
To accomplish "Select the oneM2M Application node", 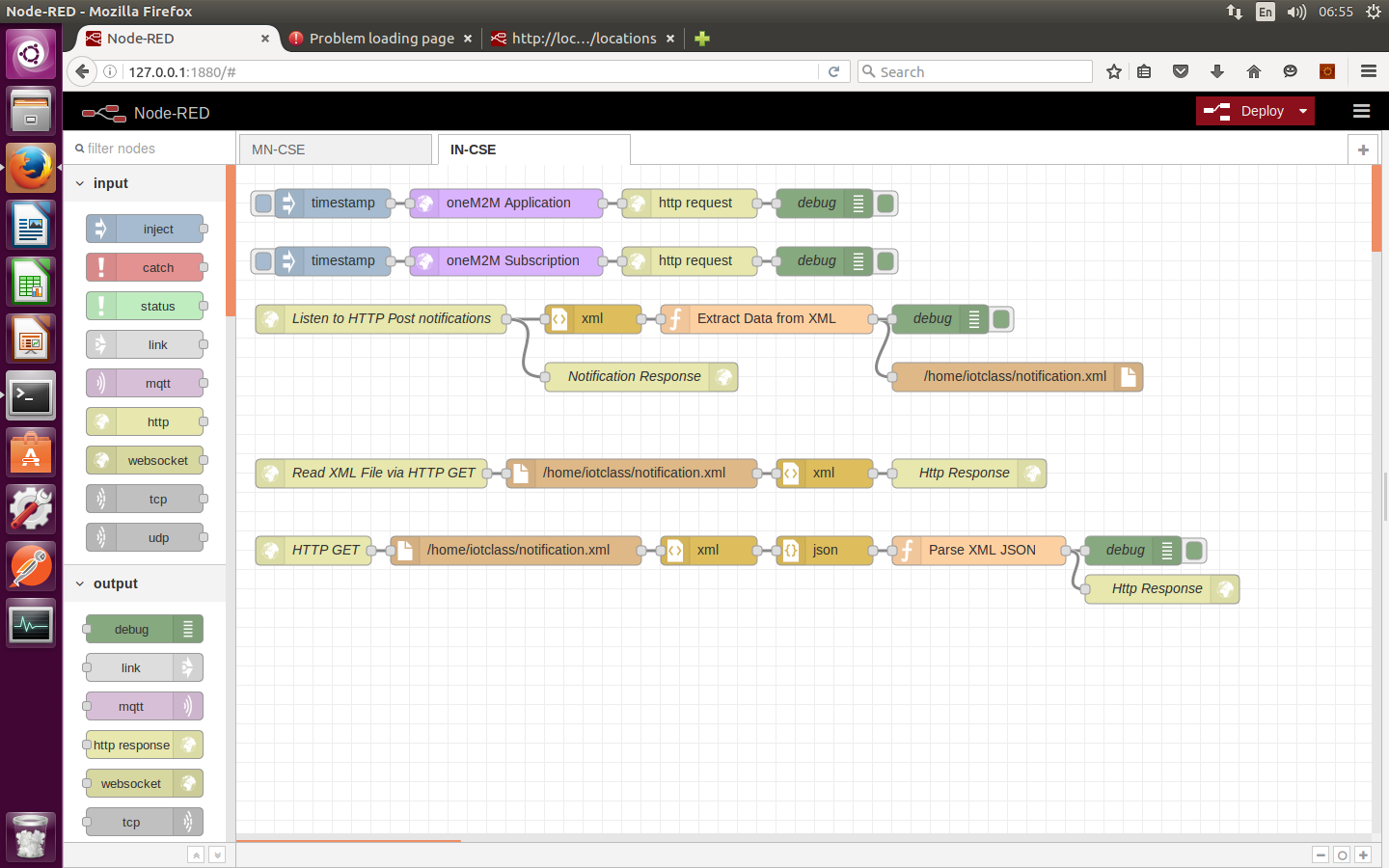I will 506,203.
